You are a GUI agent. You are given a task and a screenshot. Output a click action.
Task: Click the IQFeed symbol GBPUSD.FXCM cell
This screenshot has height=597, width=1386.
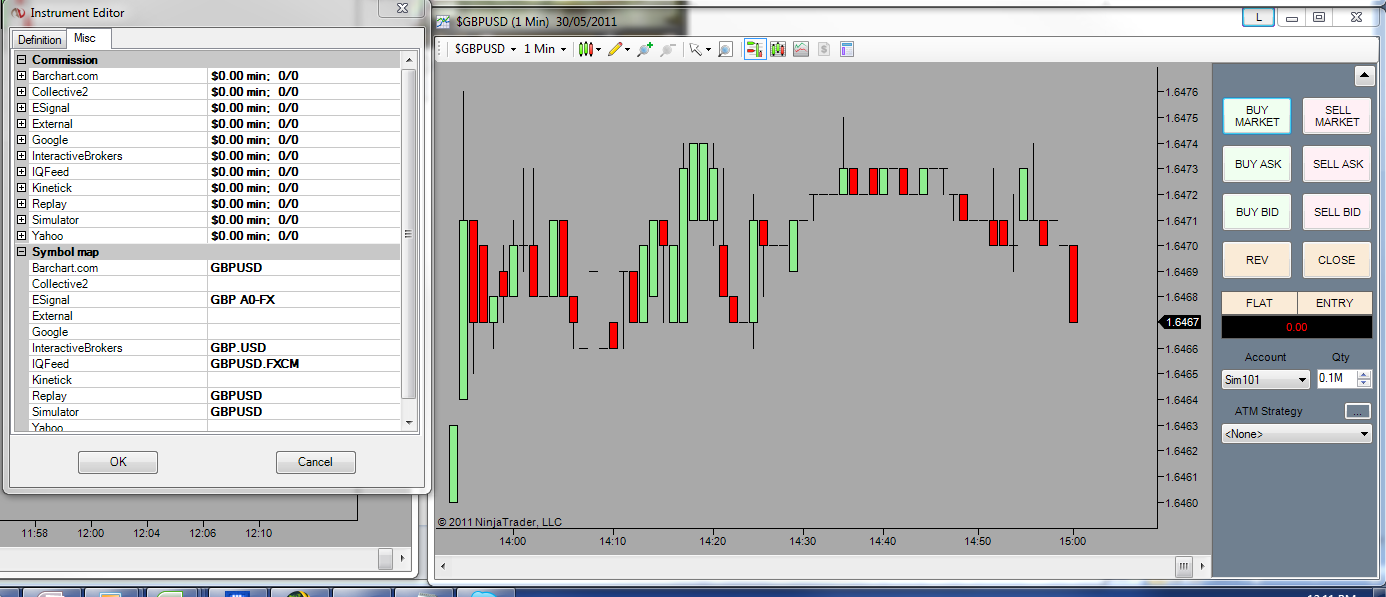(x=303, y=364)
